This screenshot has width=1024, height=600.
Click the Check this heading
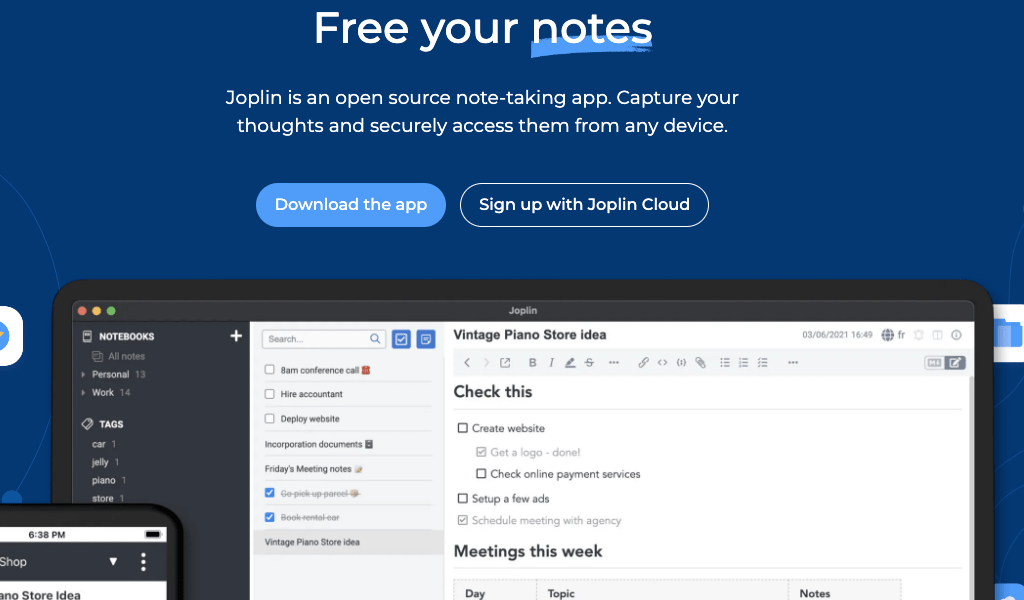493,392
